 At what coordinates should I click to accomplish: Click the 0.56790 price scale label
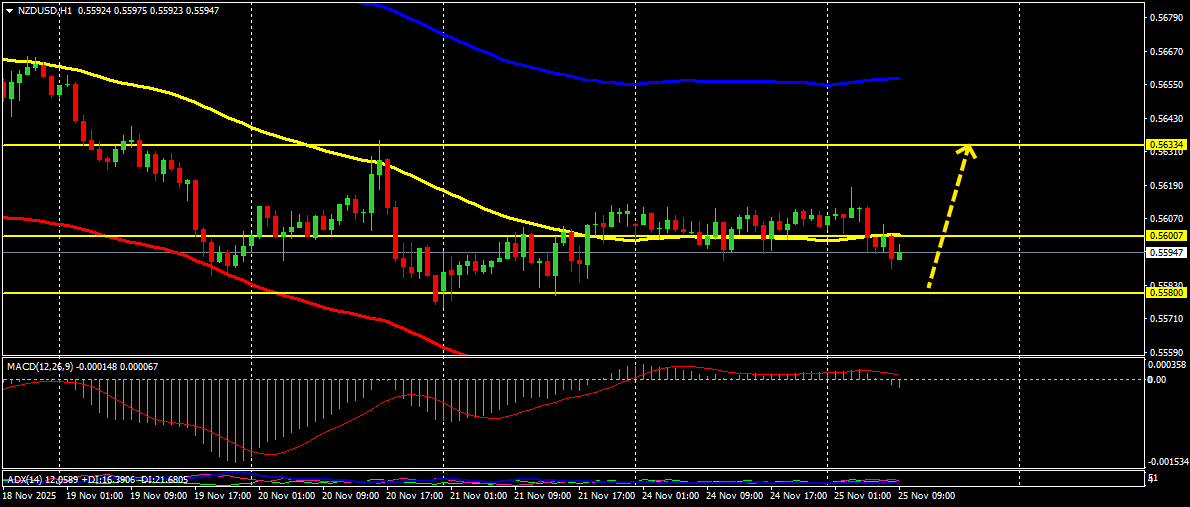[x=1166, y=17]
